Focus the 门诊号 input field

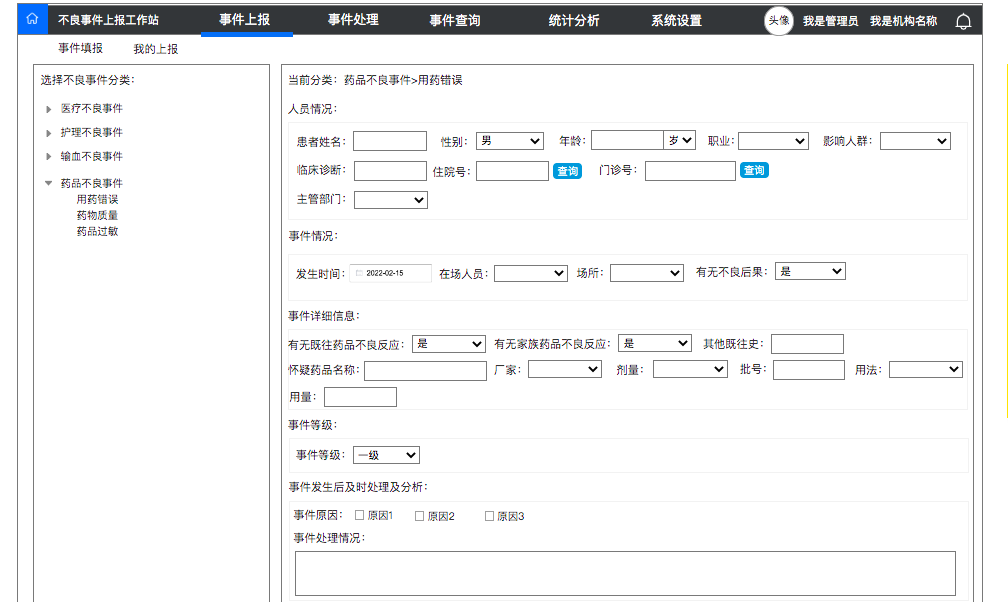pyautogui.click(x=690, y=171)
